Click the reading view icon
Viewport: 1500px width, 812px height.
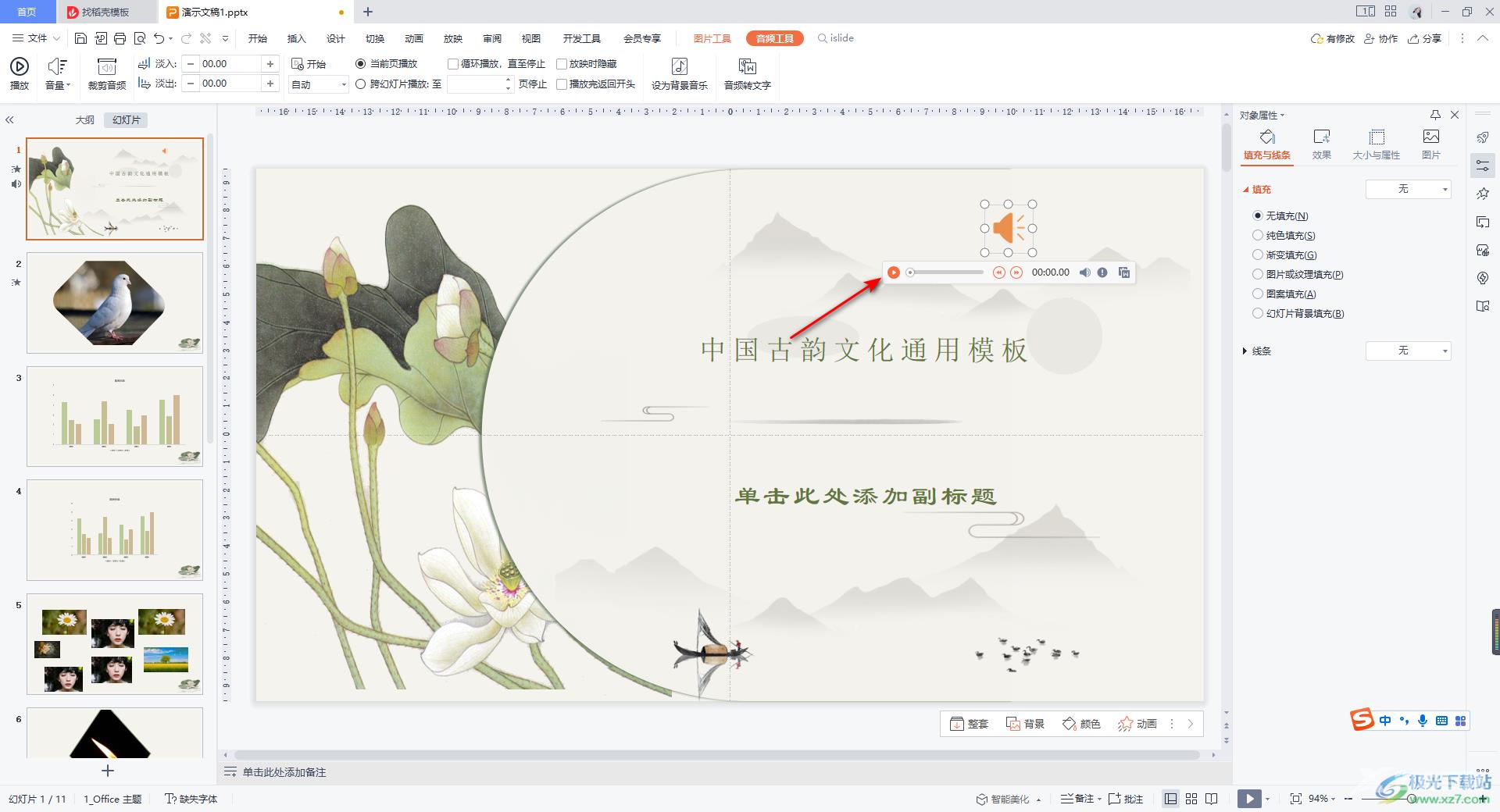(1212, 799)
